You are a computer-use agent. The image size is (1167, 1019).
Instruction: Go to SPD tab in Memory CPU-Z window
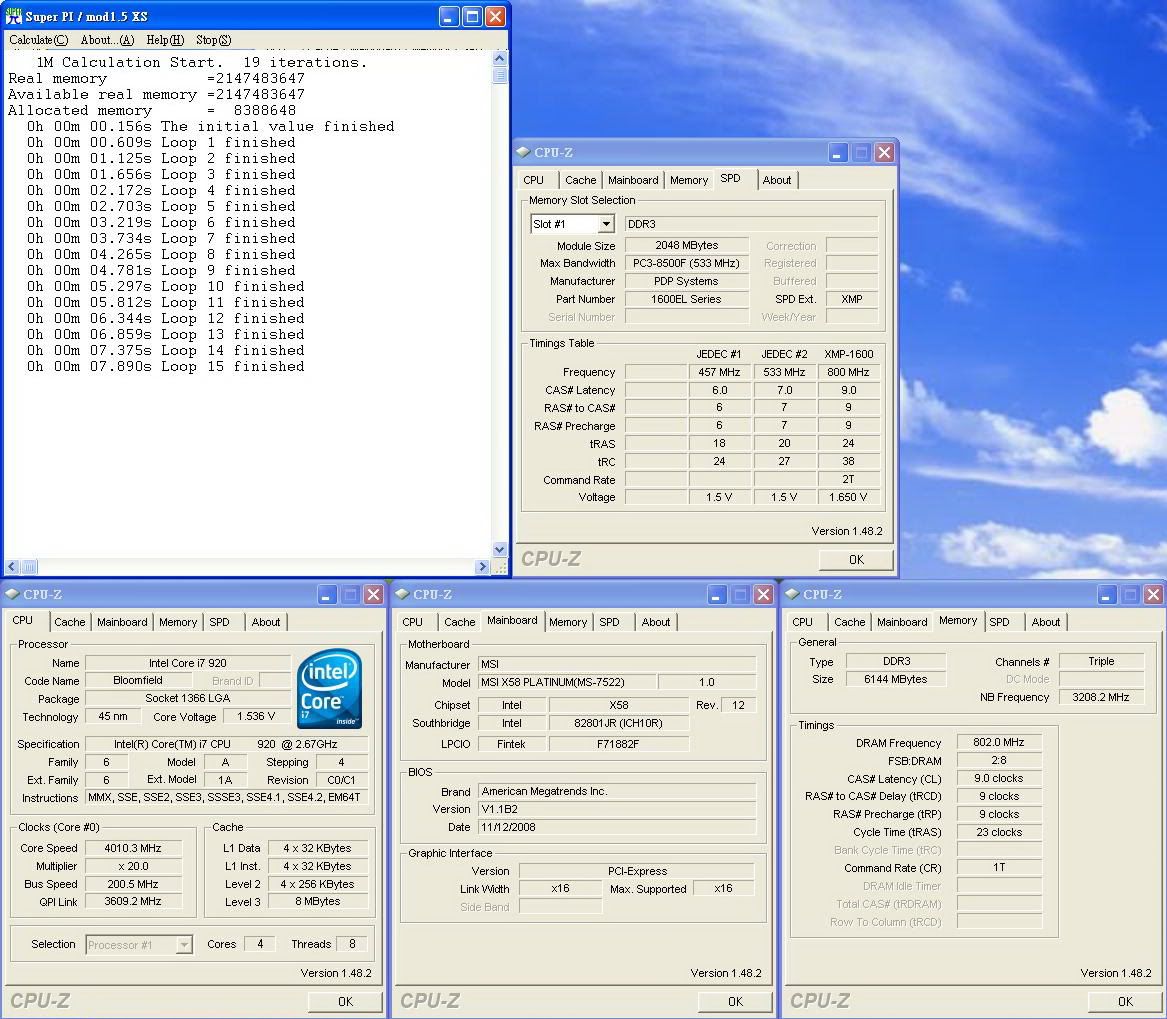(1000, 622)
